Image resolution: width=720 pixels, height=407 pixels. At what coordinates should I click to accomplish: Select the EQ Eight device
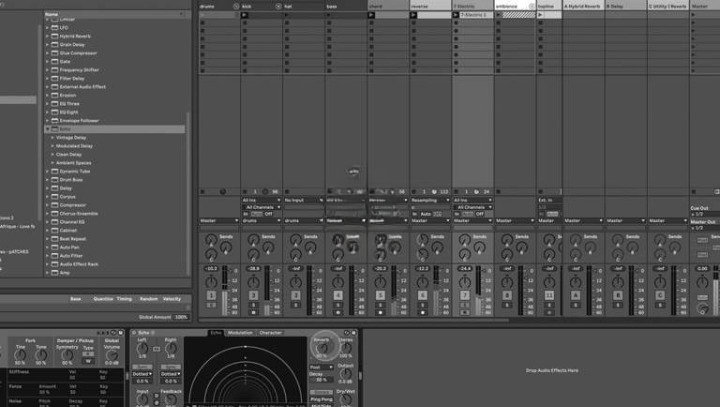69,113
